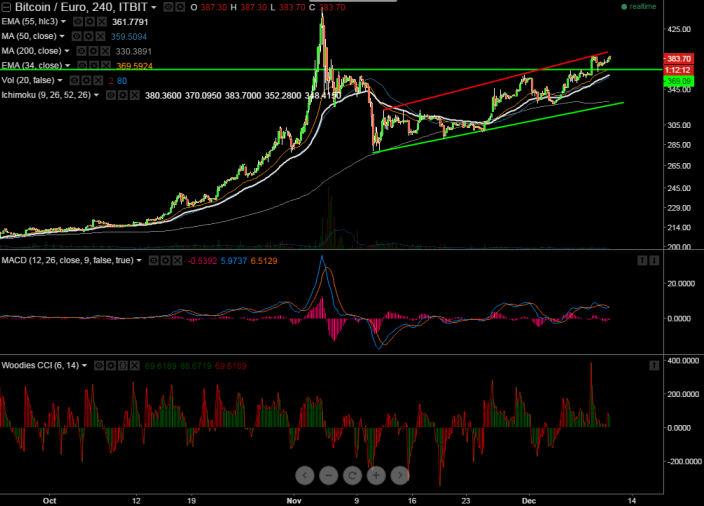Hide Vol (20, false) using eye icon
This screenshot has height=506, width=704.
[75, 80]
